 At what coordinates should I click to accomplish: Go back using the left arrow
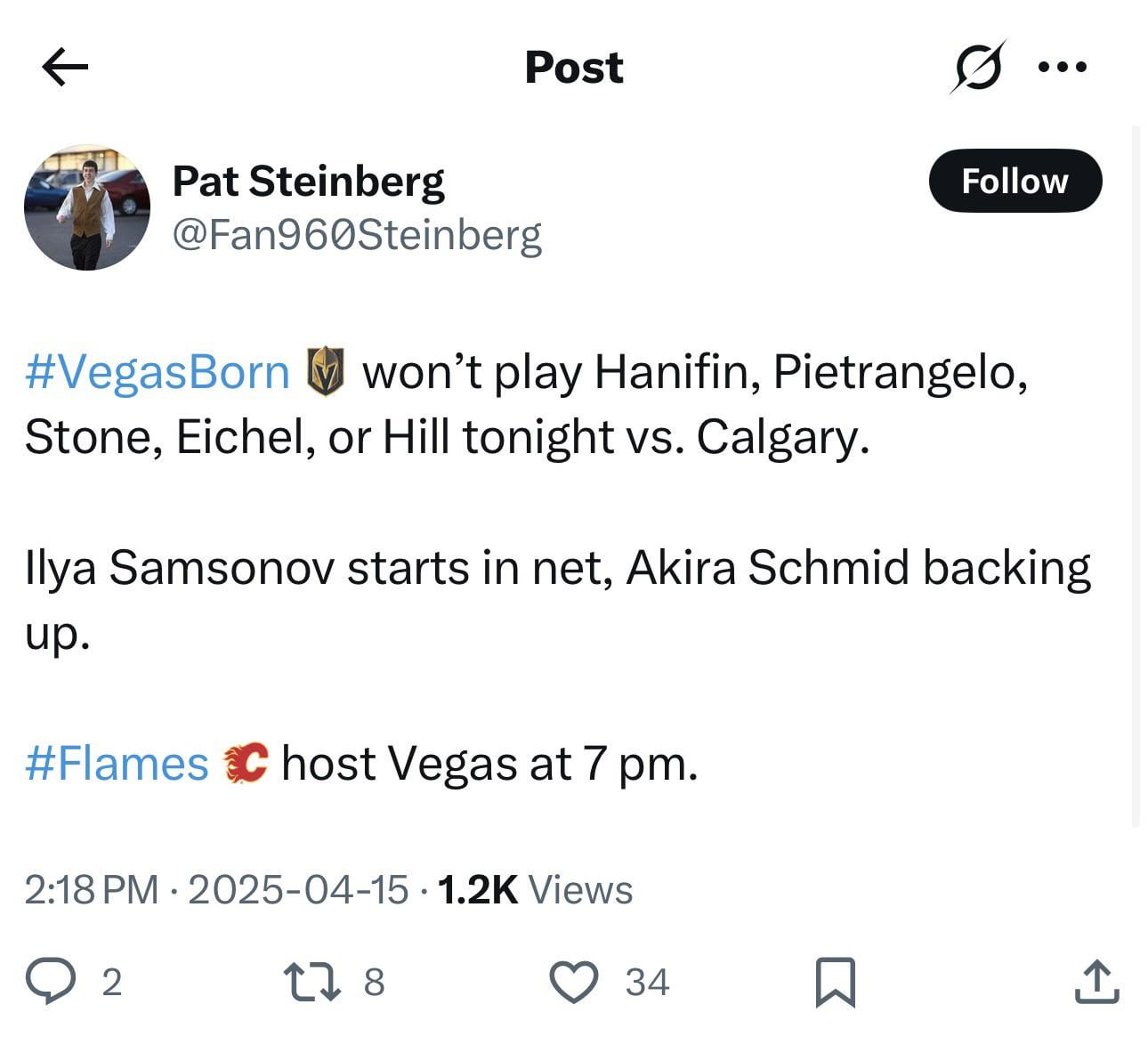point(65,67)
